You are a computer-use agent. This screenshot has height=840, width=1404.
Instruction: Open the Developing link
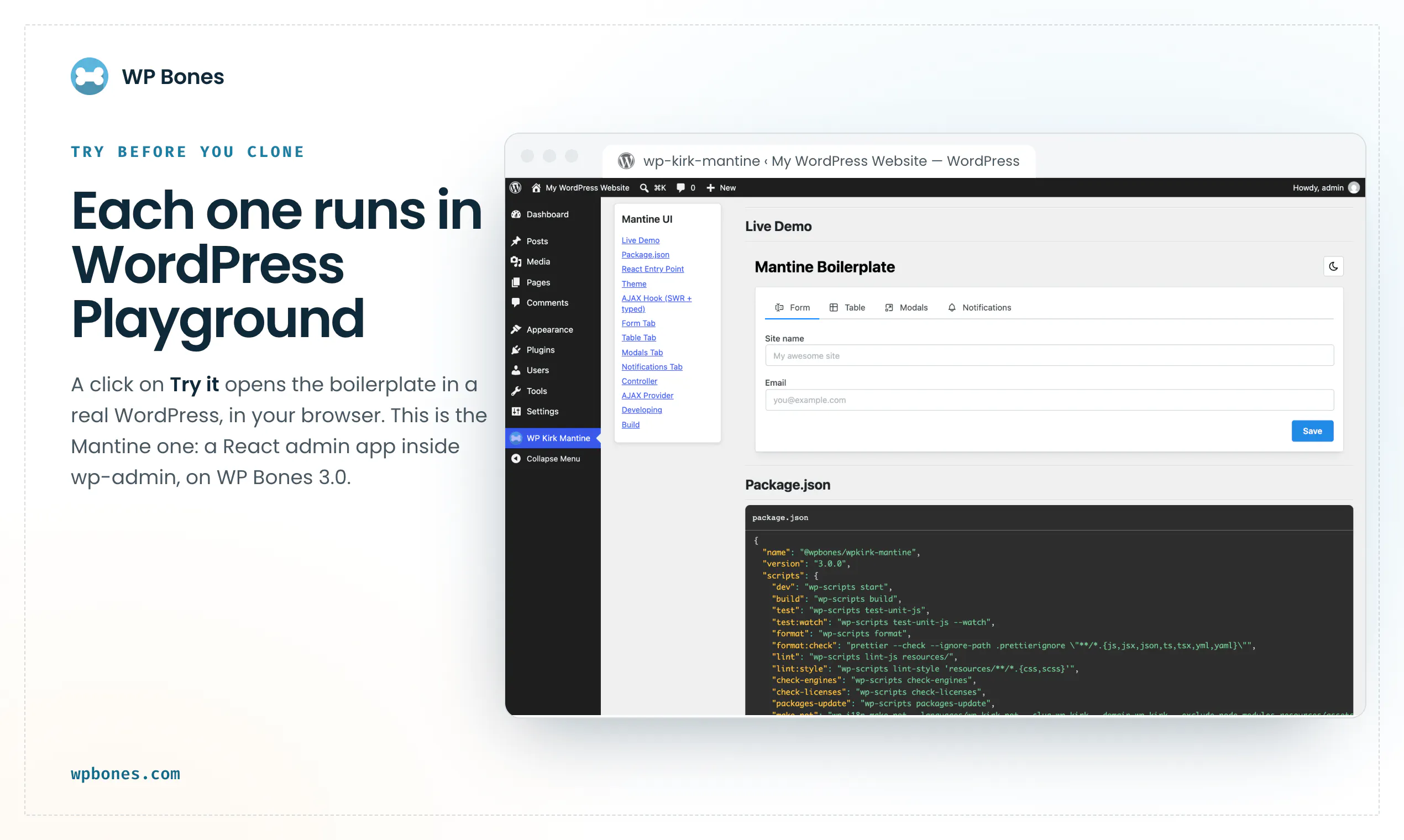point(642,410)
